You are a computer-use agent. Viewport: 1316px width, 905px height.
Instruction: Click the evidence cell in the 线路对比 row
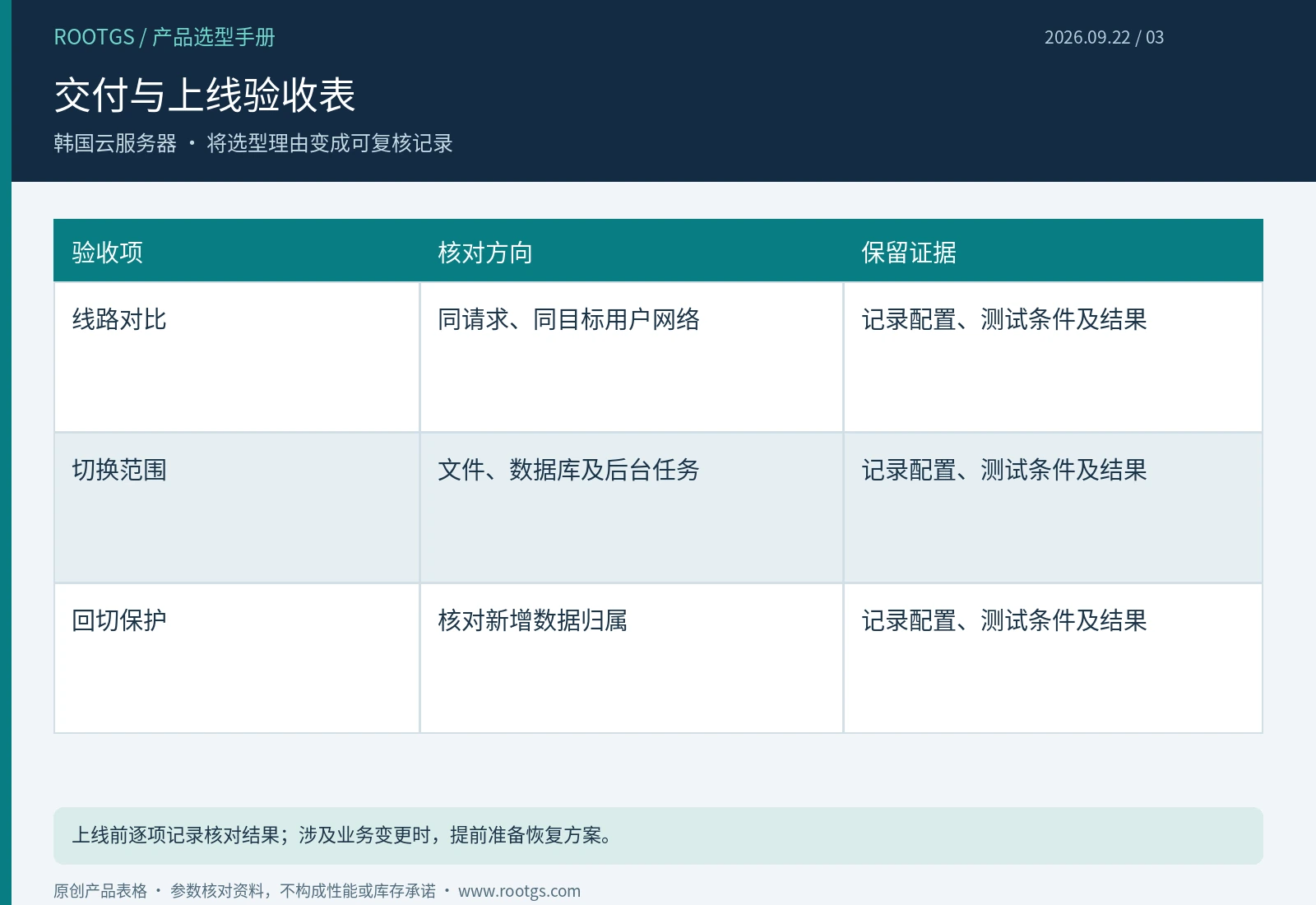click(x=1053, y=357)
